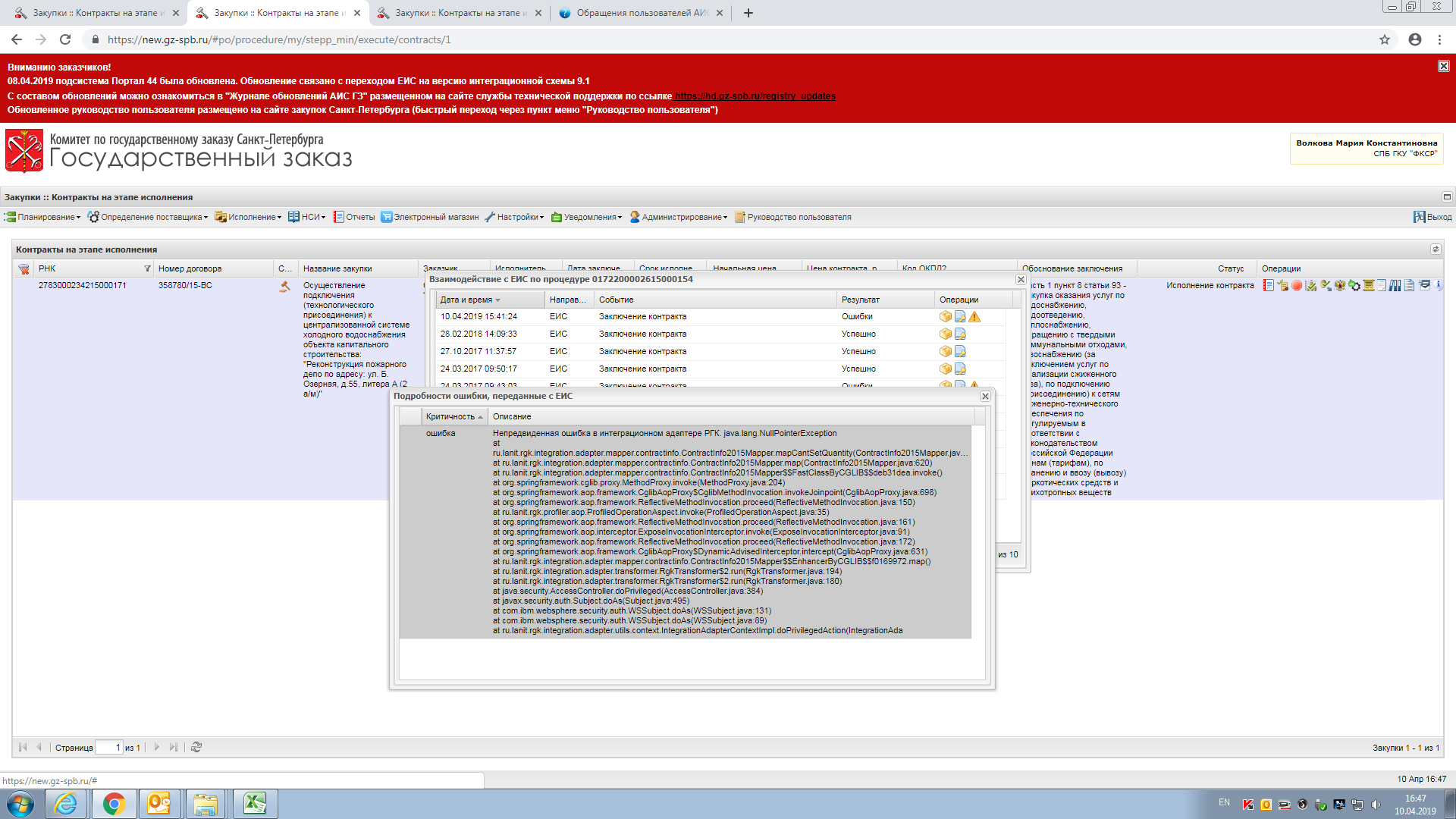Click yellow package icon for 28.02.2018 event
Image resolution: width=1456 pixels, height=819 pixels.
point(945,334)
